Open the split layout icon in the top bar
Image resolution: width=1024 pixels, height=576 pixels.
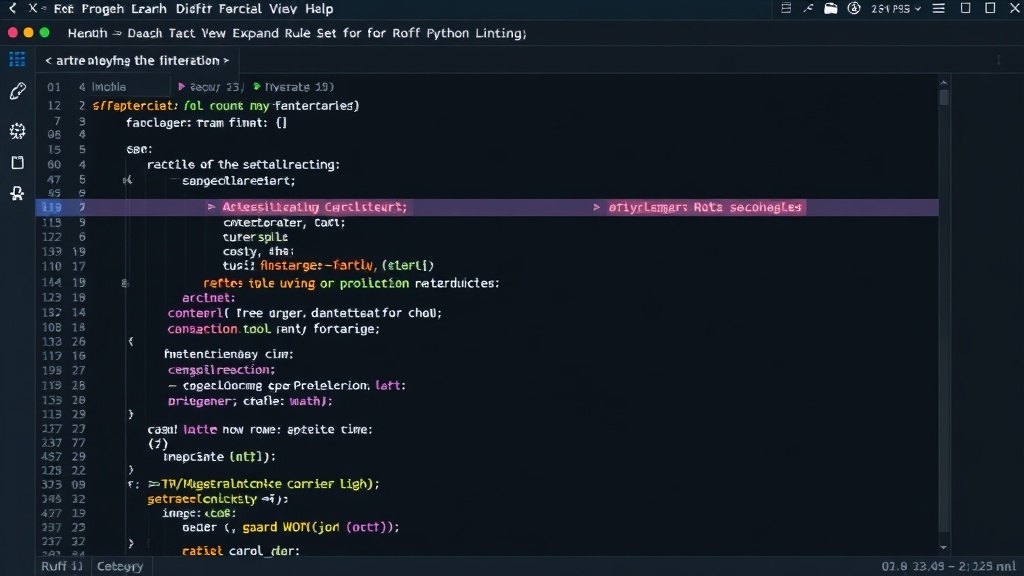click(x=786, y=8)
